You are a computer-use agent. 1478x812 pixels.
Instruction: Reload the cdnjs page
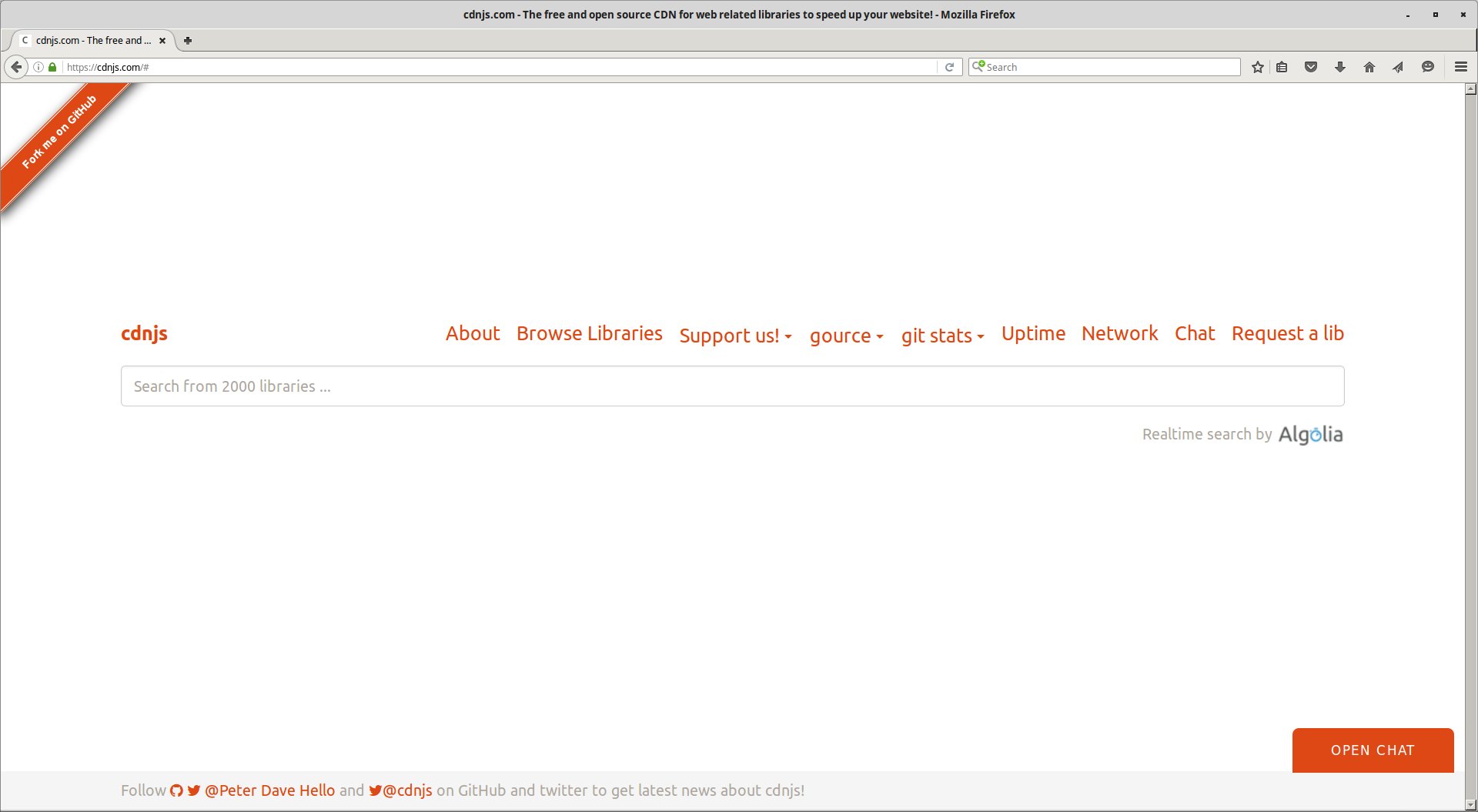click(x=949, y=67)
